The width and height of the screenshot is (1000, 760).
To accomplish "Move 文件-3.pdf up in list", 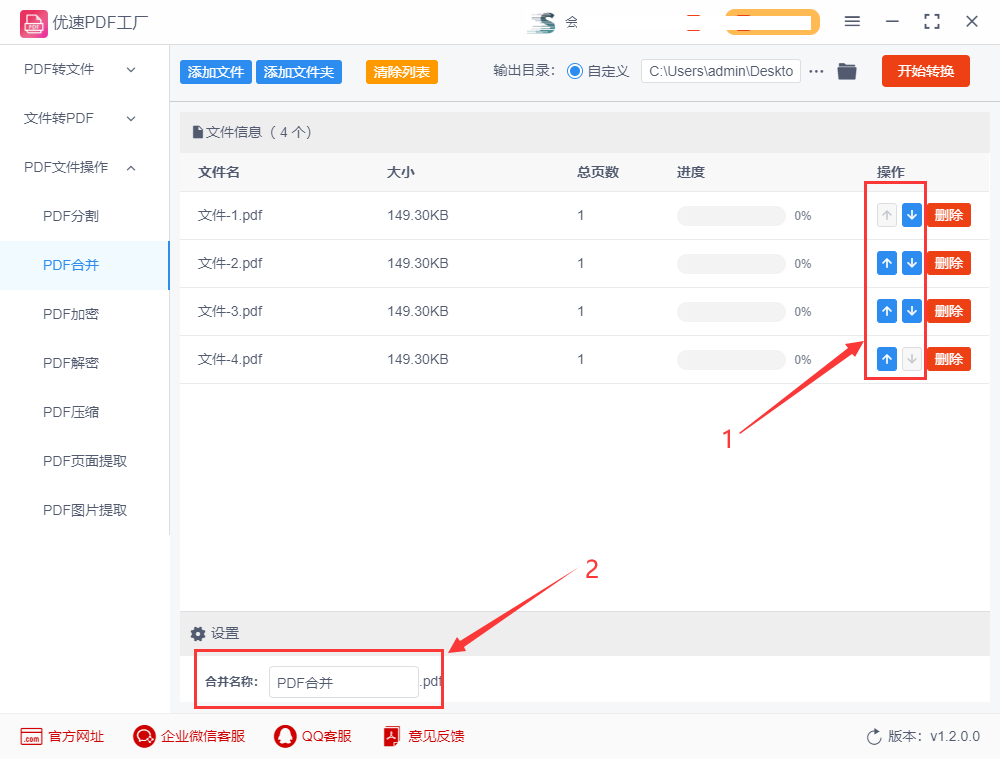I will [x=886, y=311].
